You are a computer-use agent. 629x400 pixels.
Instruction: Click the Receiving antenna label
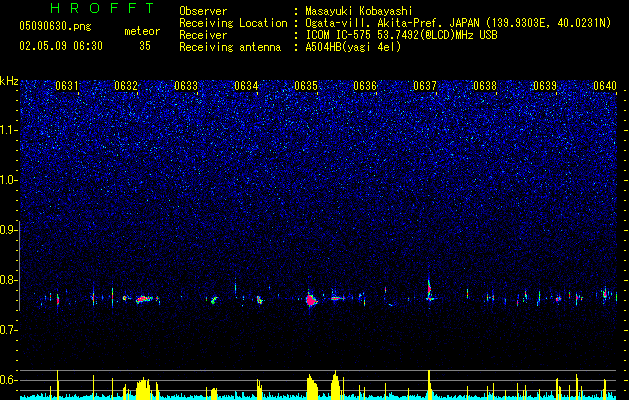point(230,47)
